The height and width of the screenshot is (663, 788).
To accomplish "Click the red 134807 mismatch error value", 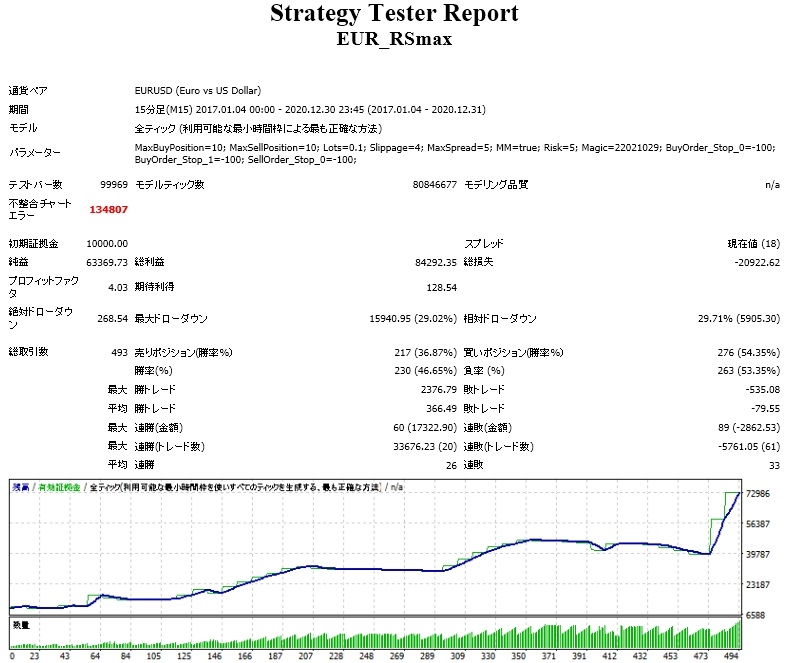I will pyautogui.click(x=109, y=209).
